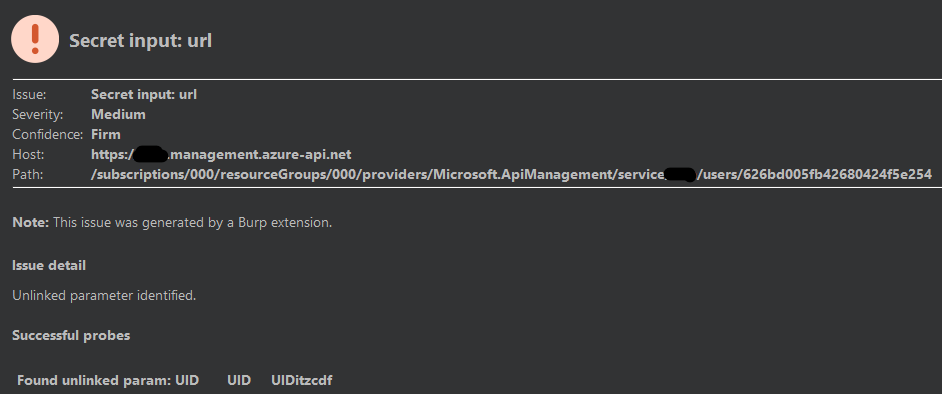Image resolution: width=942 pixels, height=394 pixels.
Task: Click the 'Secret input: url' heading
Action: tap(141, 41)
